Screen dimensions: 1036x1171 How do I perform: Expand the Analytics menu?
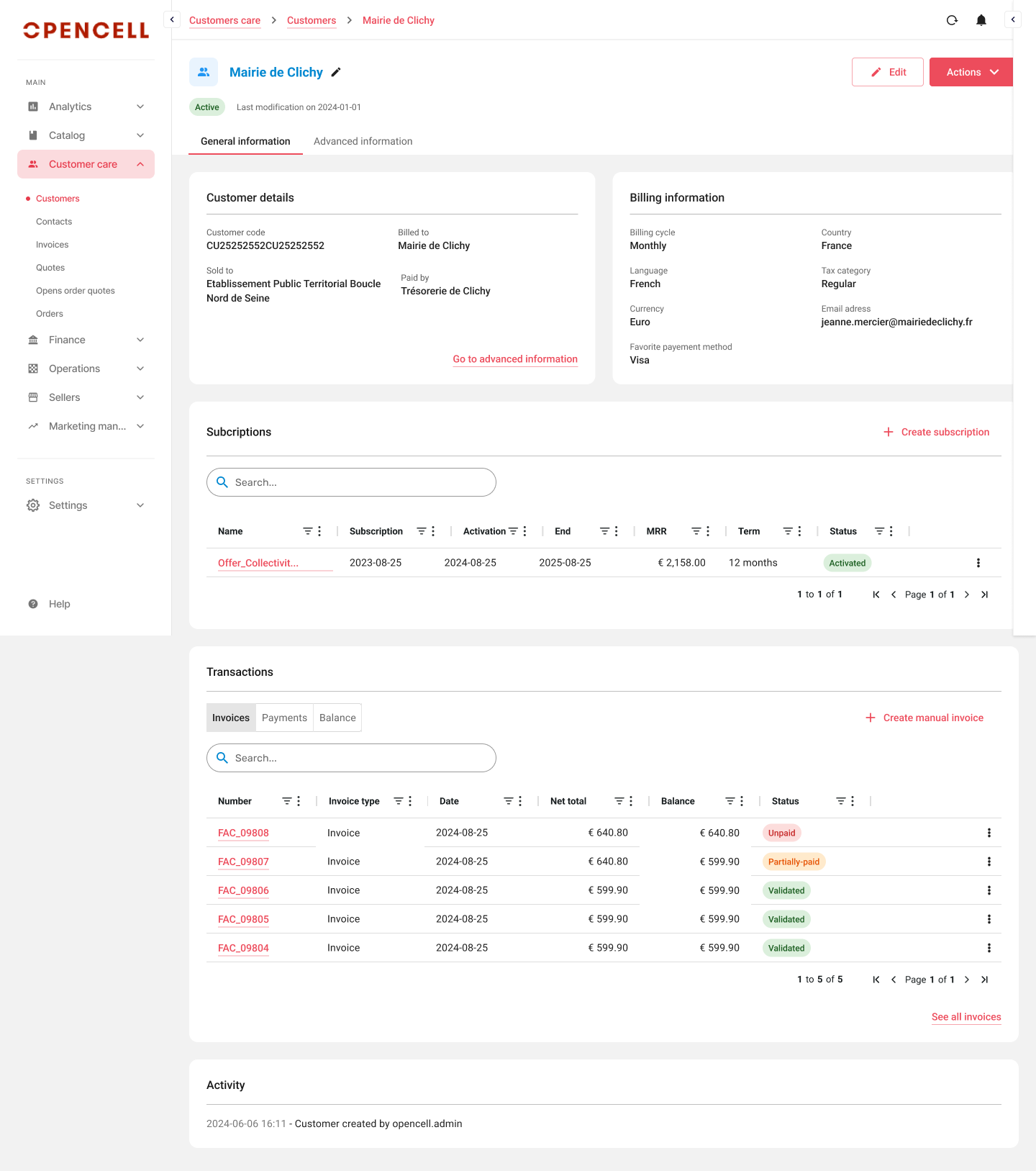tap(86, 107)
